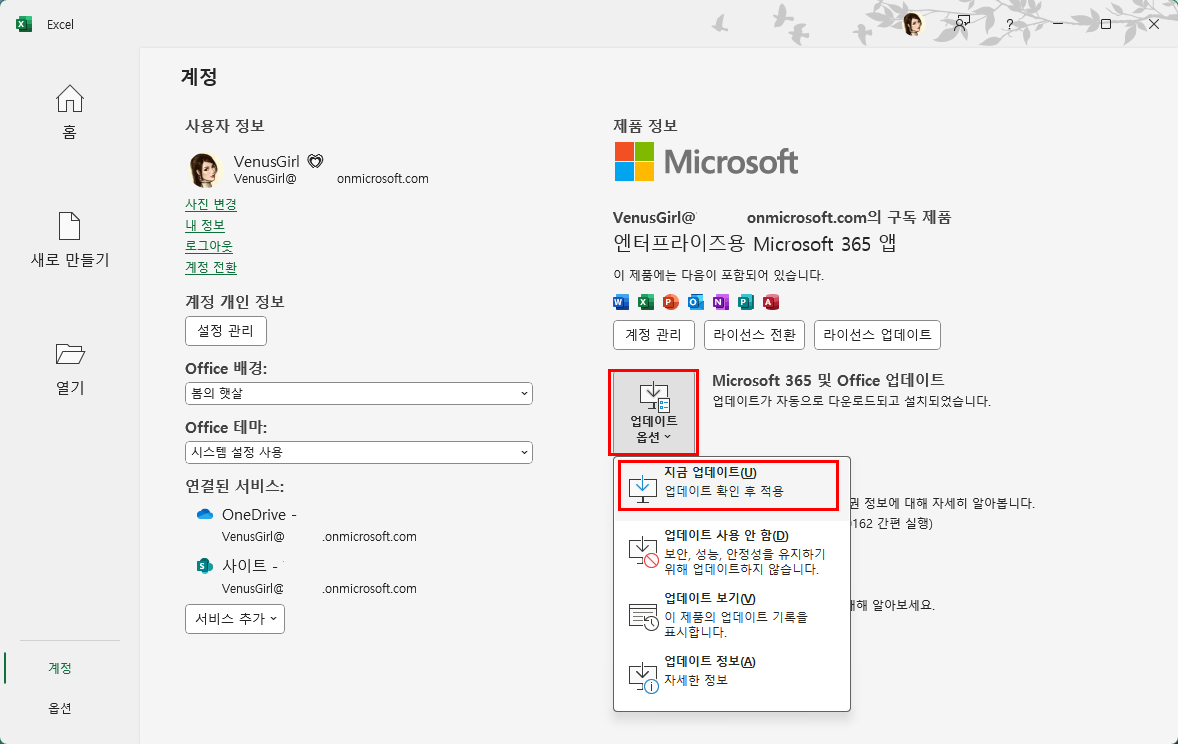Click the PowerPoint app icon

tap(670, 302)
